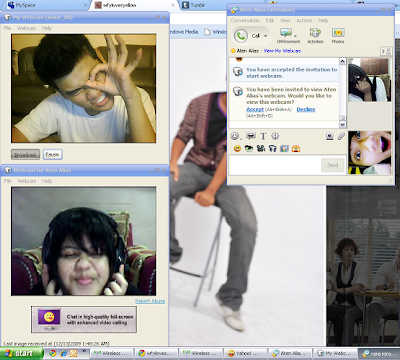The height and width of the screenshot is (360, 400).
Task: Click the headphones plugin icon
Action: tap(272, 148)
